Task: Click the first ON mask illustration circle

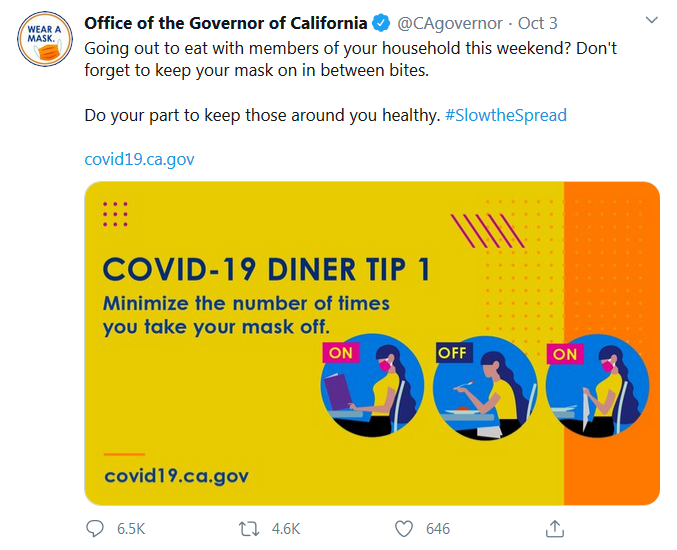Action: tap(372, 386)
